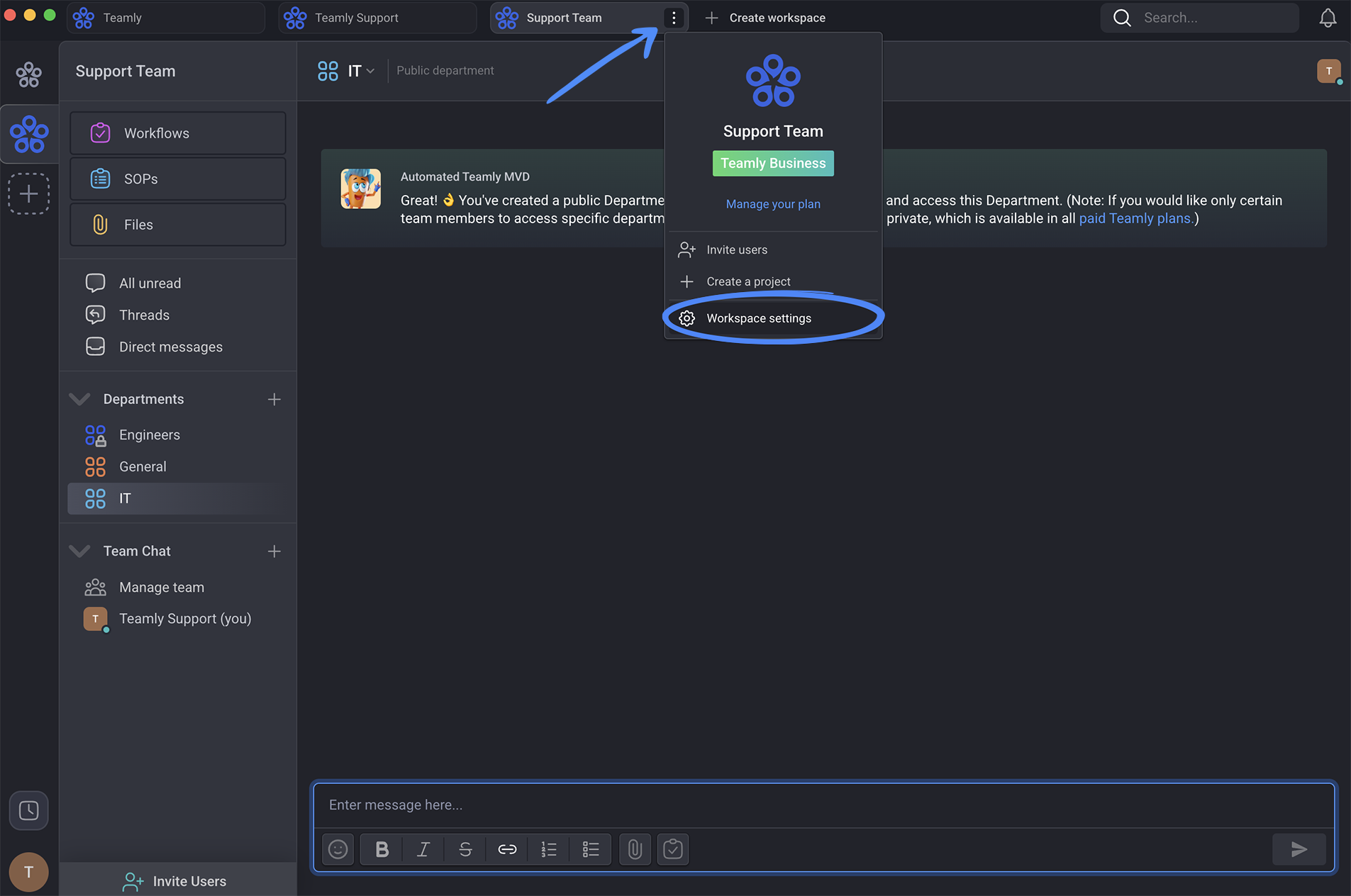Open the emoji picker

[x=338, y=849]
